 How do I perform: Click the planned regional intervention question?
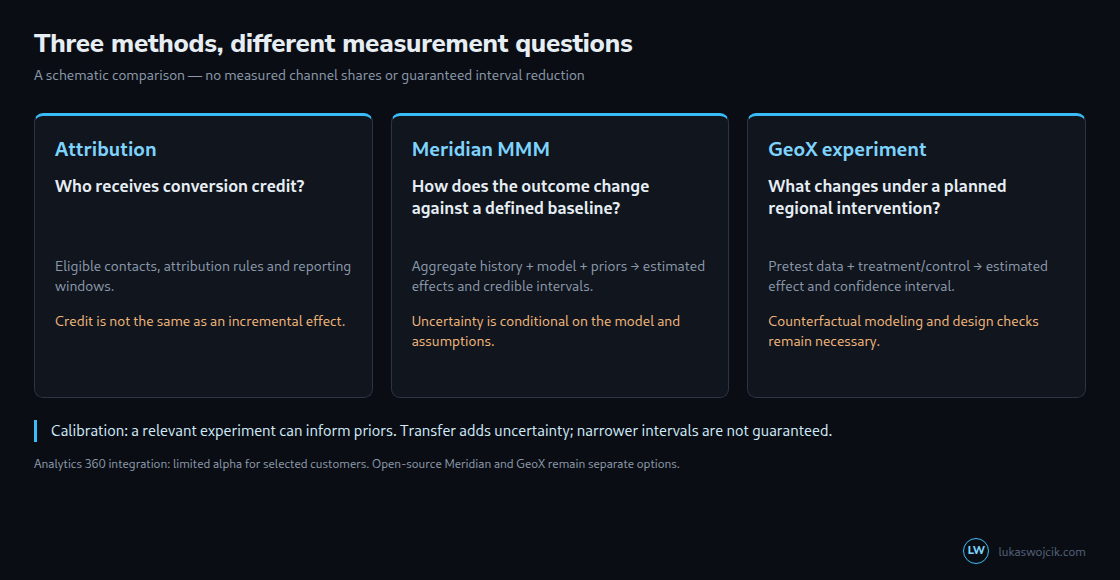coord(887,197)
